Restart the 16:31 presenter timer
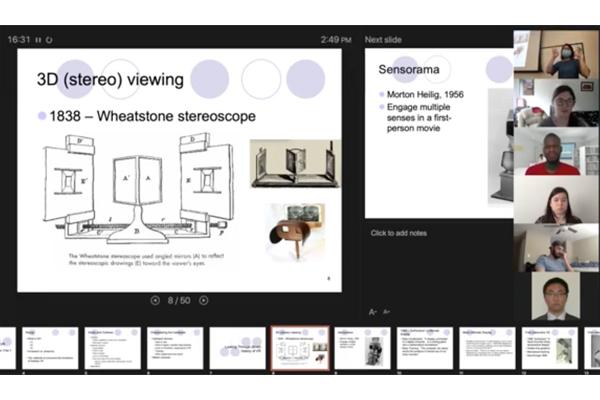Screen dimensions: 600x400 coord(49,40)
